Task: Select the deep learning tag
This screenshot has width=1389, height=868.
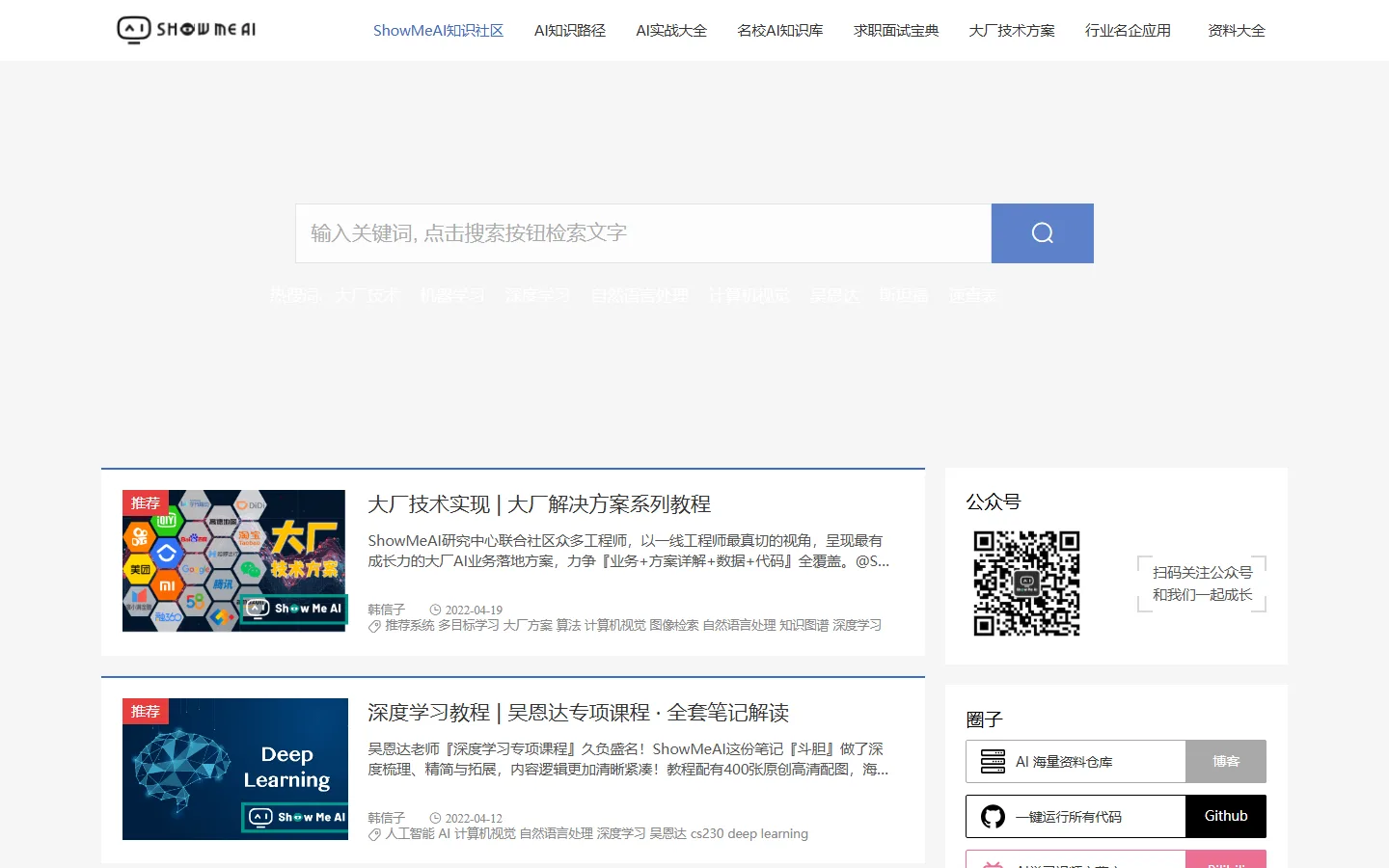Action: point(768,834)
